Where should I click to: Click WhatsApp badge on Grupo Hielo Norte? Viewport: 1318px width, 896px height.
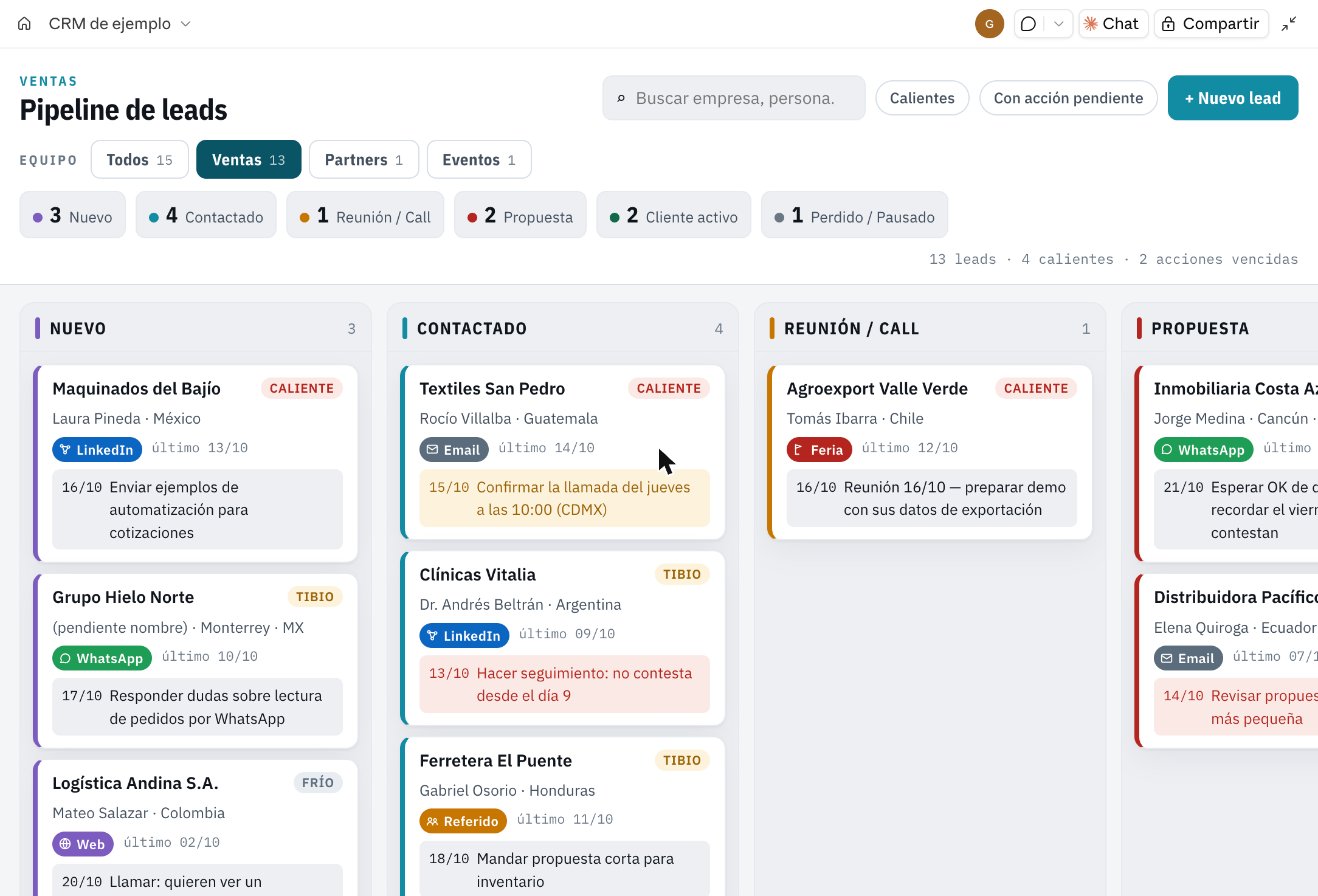pos(102,658)
